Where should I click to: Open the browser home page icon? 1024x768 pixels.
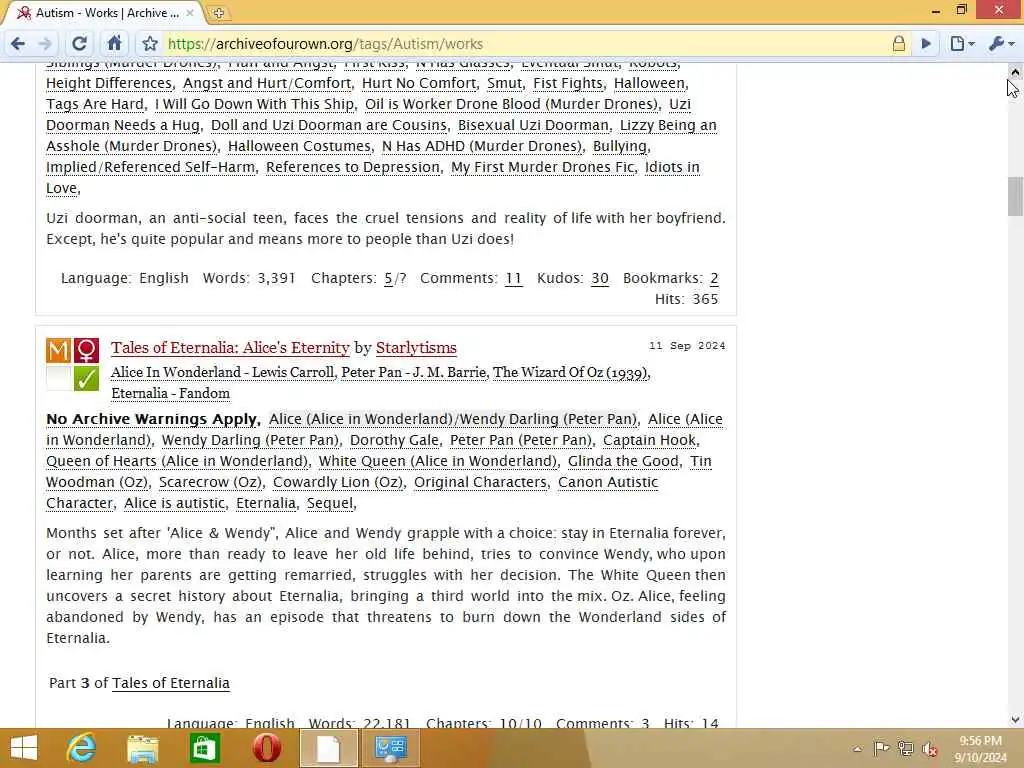[114, 43]
